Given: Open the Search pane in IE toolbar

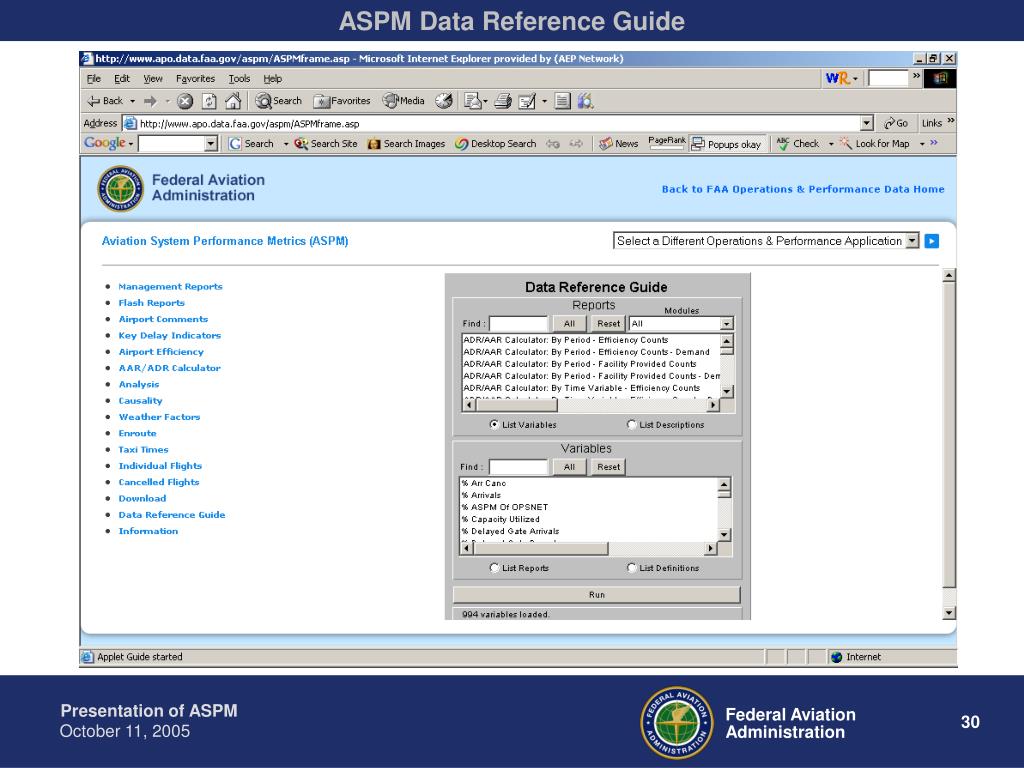Looking at the screenshot, I should (x=279, y=101).
